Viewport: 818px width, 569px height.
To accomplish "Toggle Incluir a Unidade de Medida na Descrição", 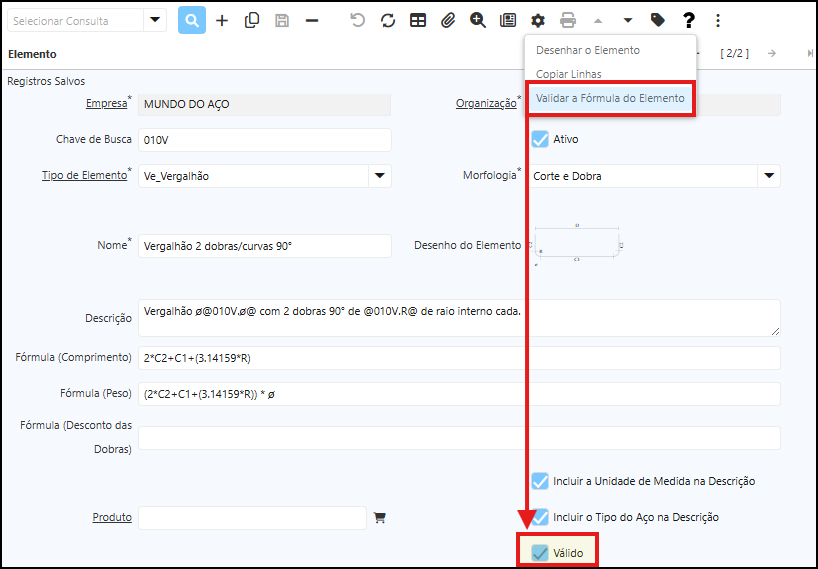I will [x=540, y=481].
